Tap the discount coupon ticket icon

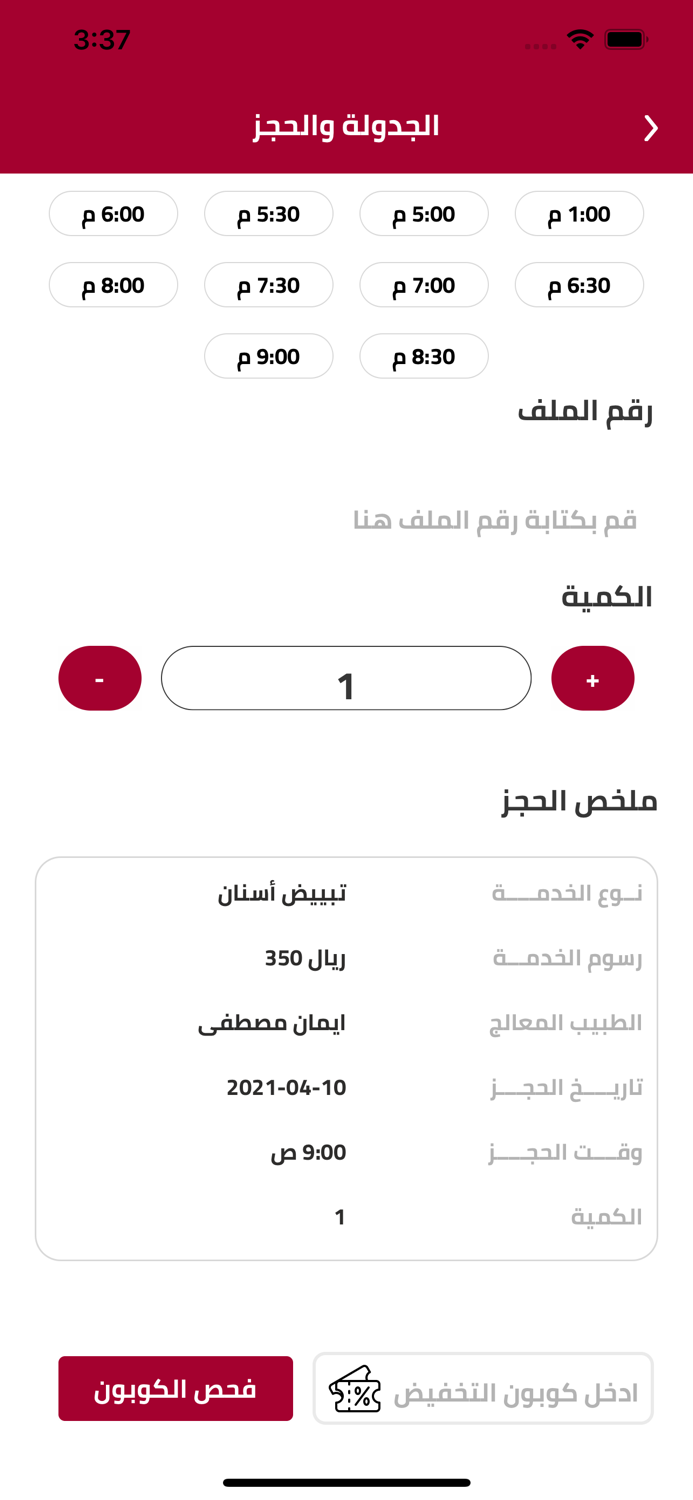[x=353, y=1388]
